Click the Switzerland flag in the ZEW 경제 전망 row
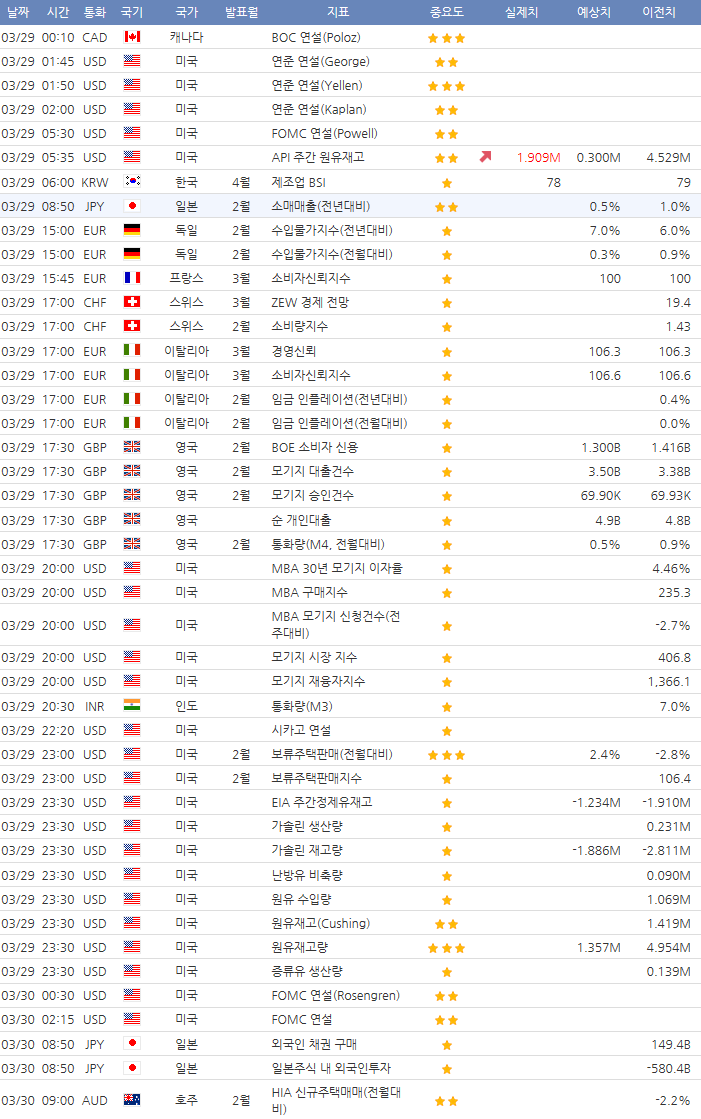Screen dimensions: 701x1119 point(132,302)
